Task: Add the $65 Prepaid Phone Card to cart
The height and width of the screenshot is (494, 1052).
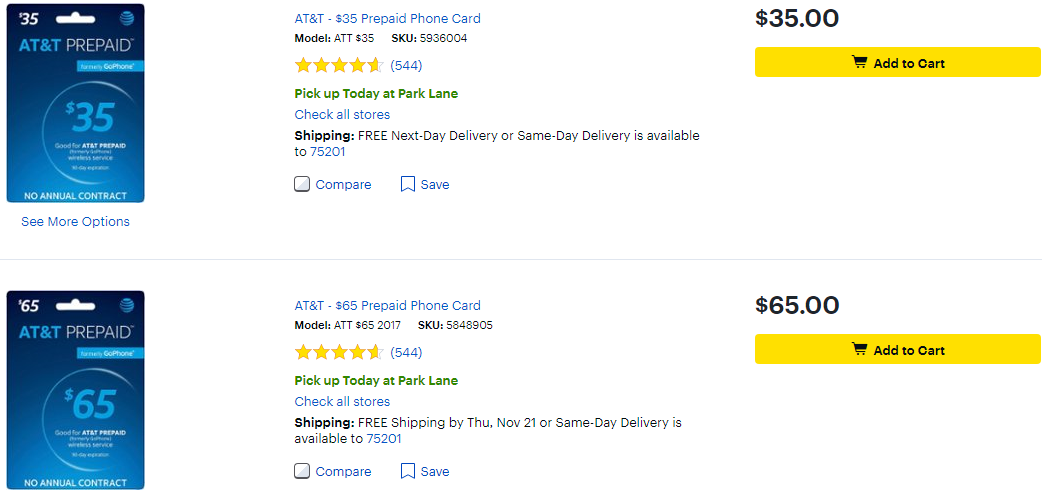Action: (898, 350)
